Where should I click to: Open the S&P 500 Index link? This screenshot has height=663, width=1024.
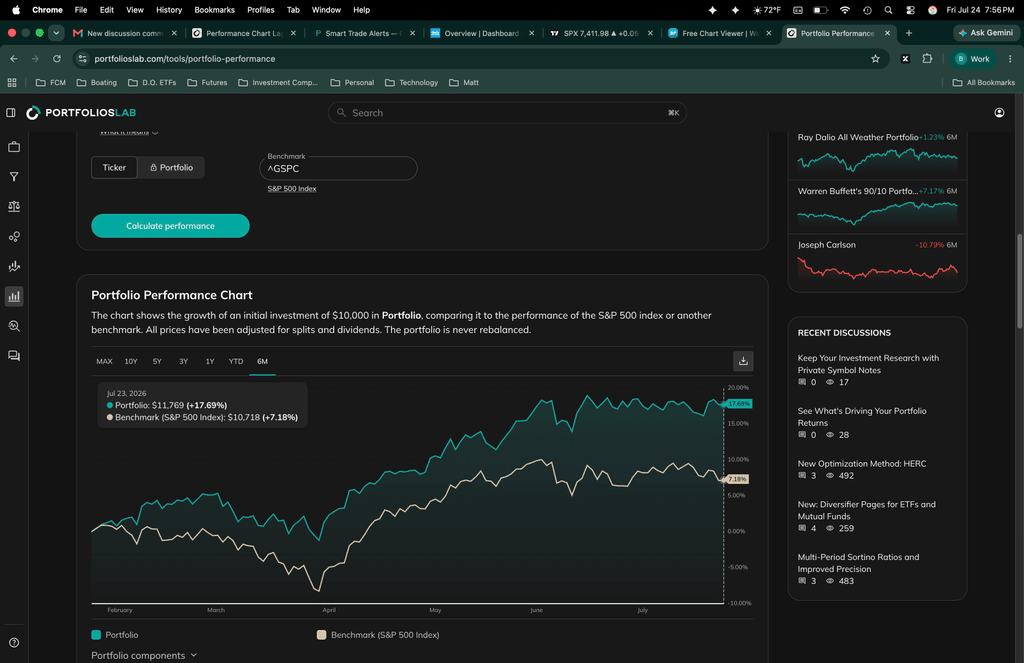point(292,189)
